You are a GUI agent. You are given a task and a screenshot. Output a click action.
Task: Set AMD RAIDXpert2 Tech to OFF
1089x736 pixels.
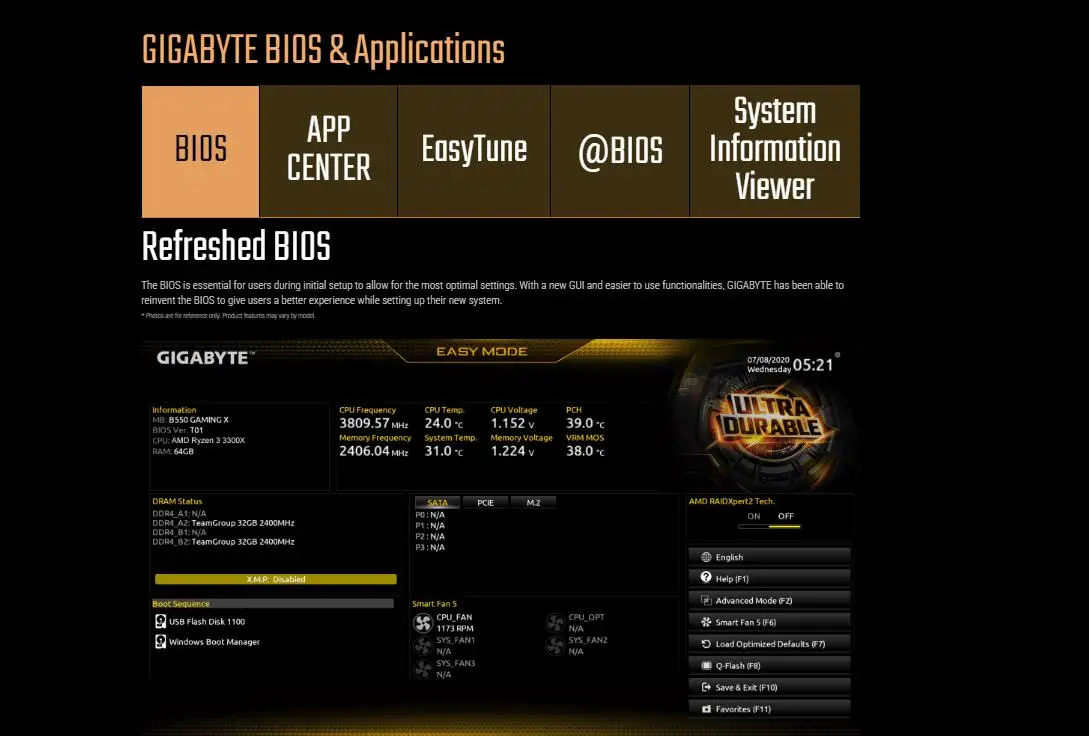tap(785, 517)
